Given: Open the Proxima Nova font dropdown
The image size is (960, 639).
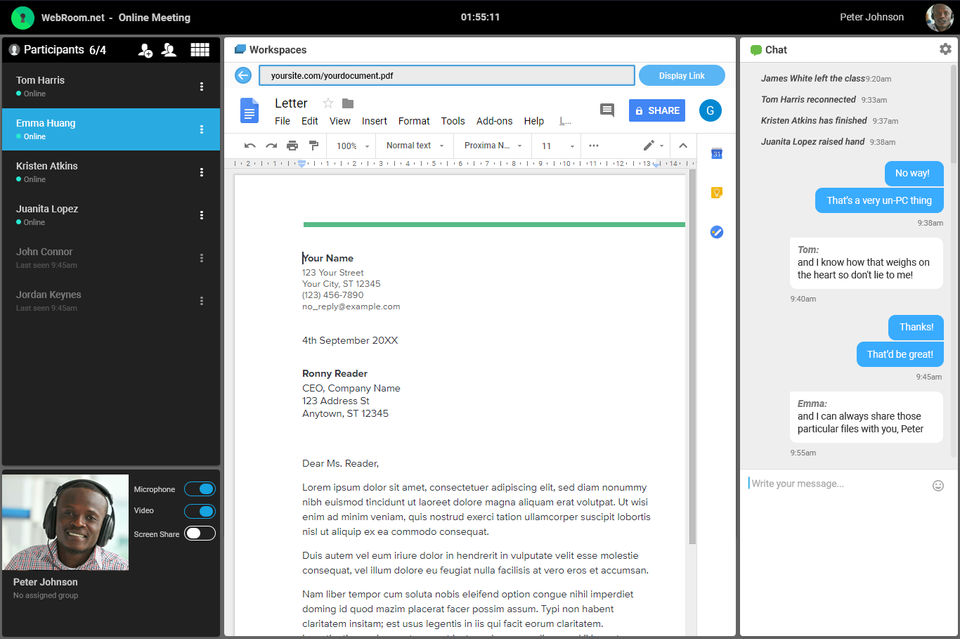Looking at the screenshot, I should click(x=493, y=146).
